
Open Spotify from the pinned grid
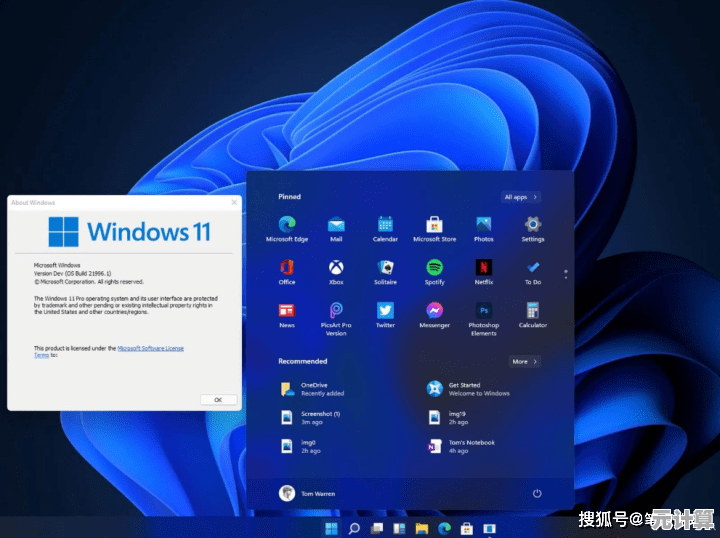(x=434, y=269)
